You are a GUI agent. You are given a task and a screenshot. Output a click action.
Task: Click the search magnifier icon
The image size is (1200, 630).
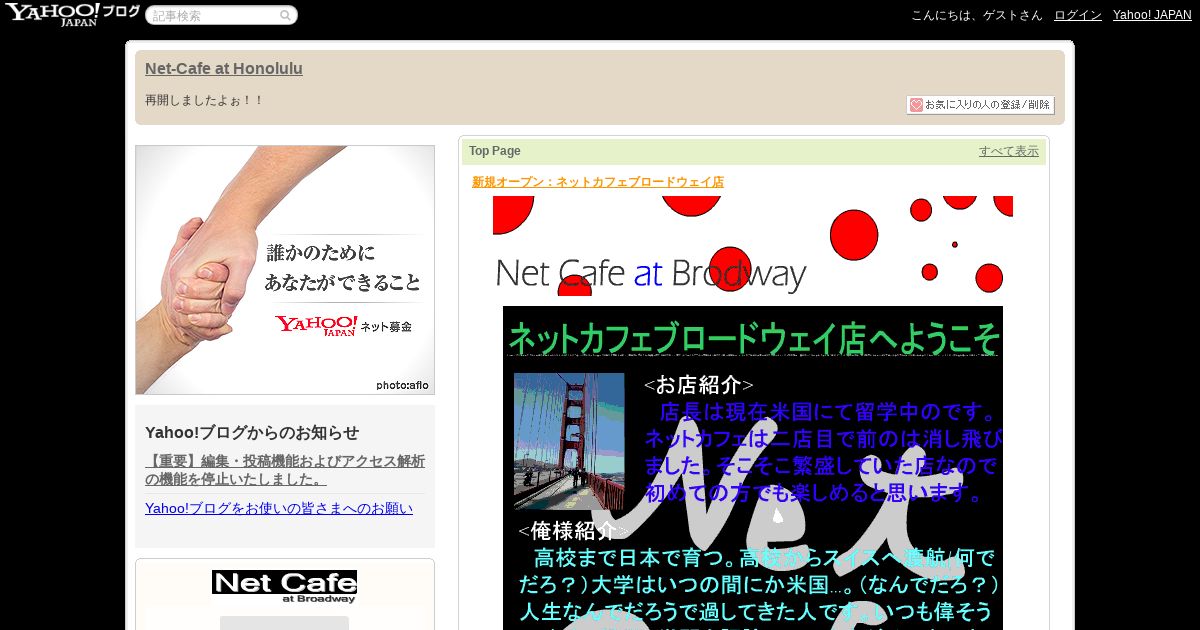(x=285, y=15)
